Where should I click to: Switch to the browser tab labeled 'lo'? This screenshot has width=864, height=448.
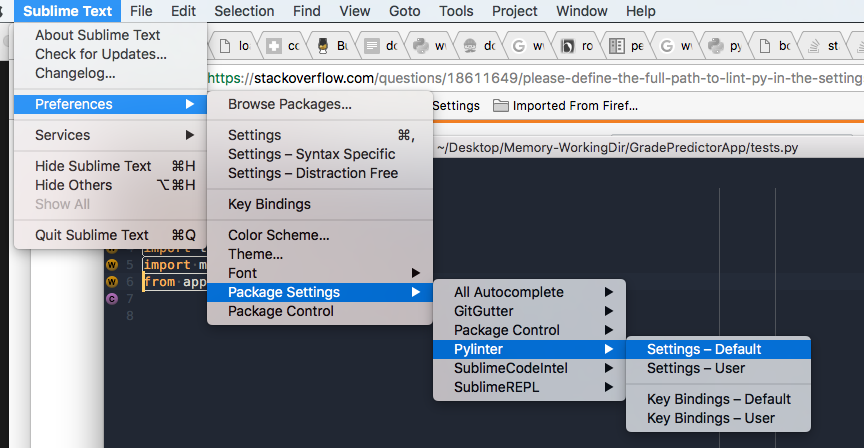tap(234, 46)
